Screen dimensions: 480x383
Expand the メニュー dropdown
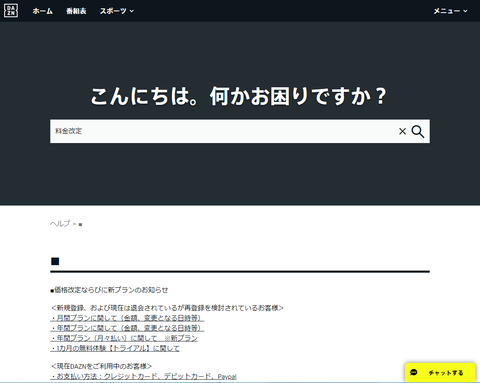(x=450, y=11)
